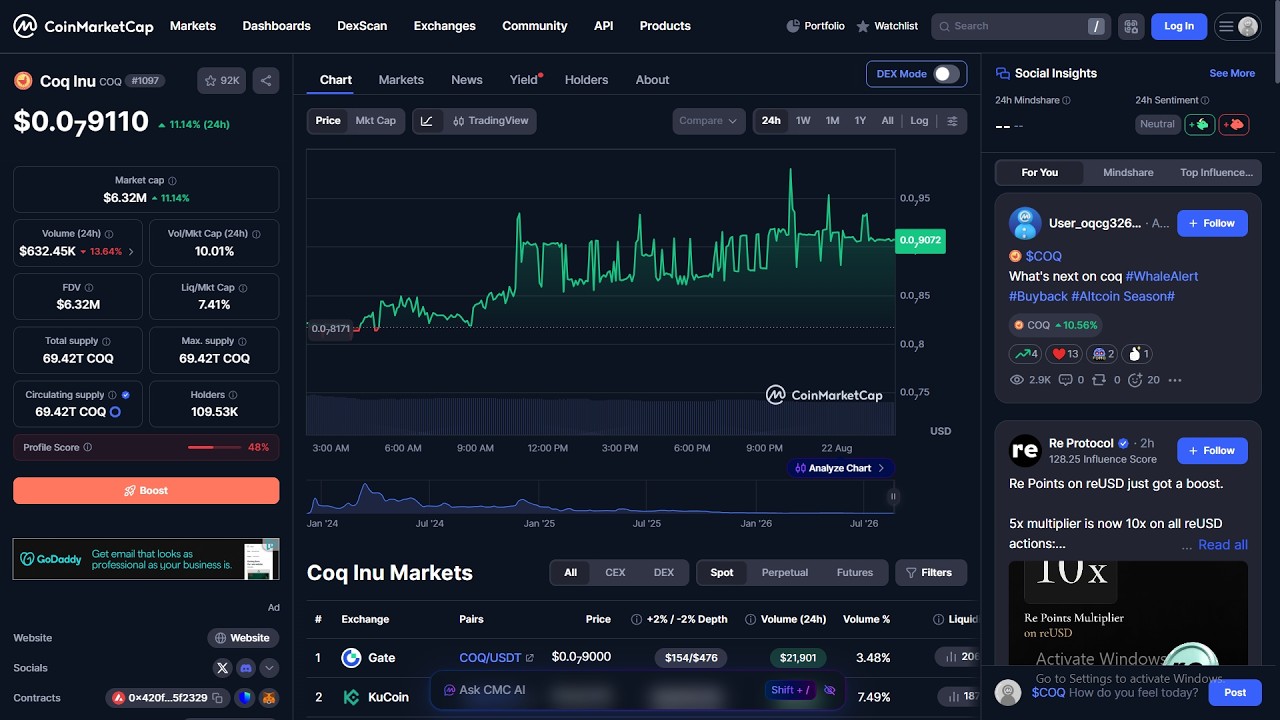Open the Holders tab
This screenshot has width=1280, height=720.
pos(586,80)
